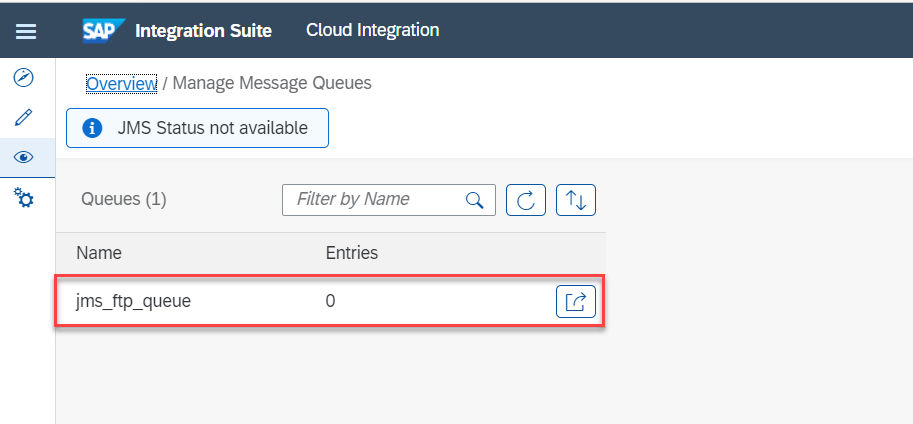
Task: Click the entries count 0 cell
Action: (331, 301)
